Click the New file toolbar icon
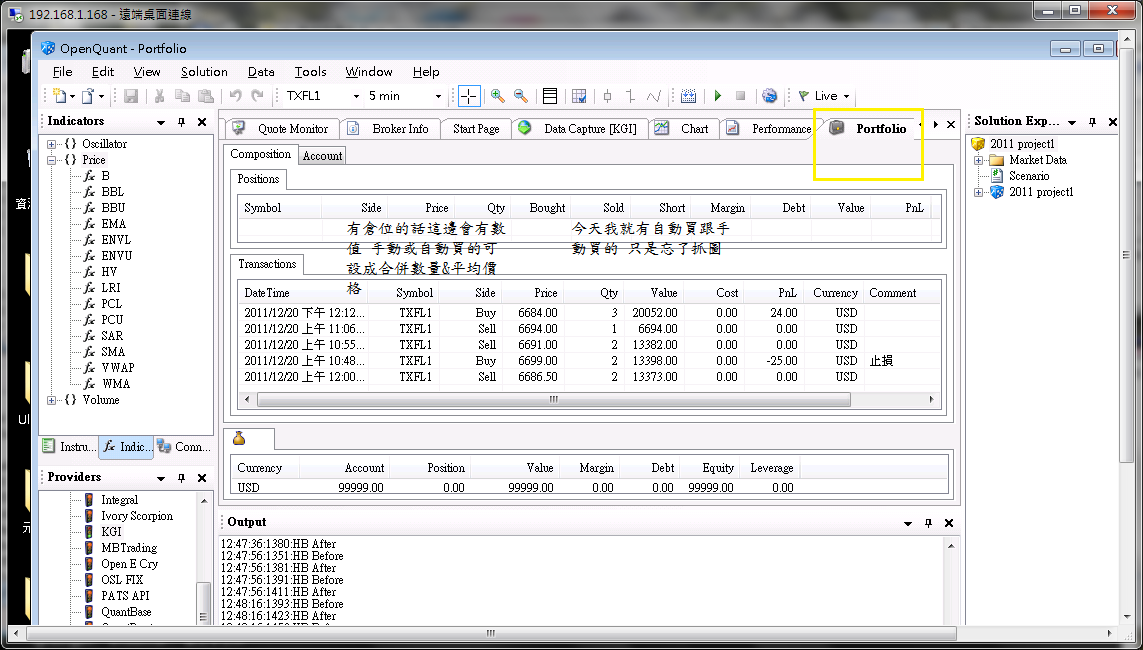Screen dimensions: 1143x650 point(60,96)
